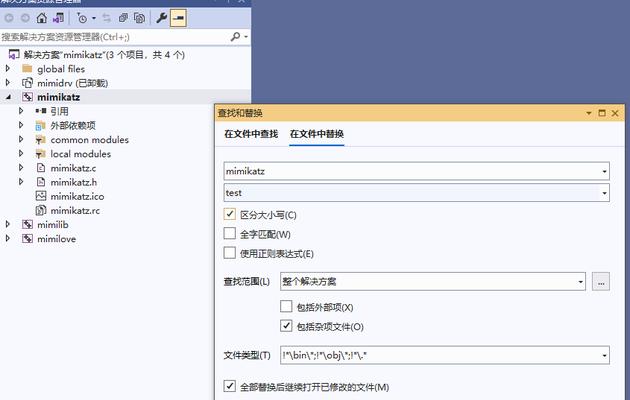Click the mimilib project icon

[x=27, y=224]
